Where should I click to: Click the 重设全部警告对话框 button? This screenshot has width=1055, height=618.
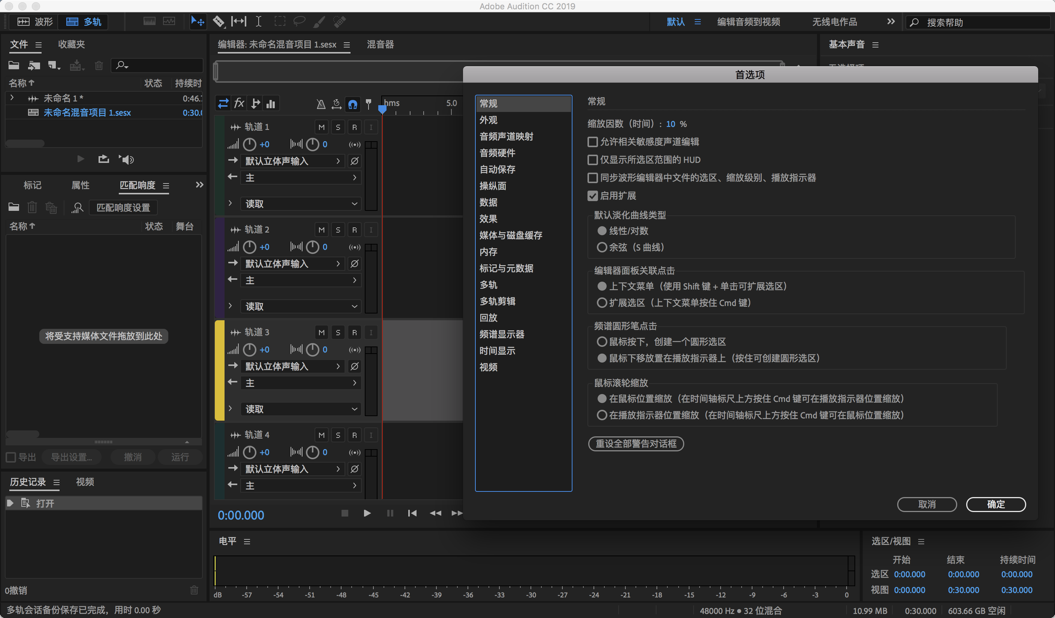pyautogui.click(x=636, y=444)
